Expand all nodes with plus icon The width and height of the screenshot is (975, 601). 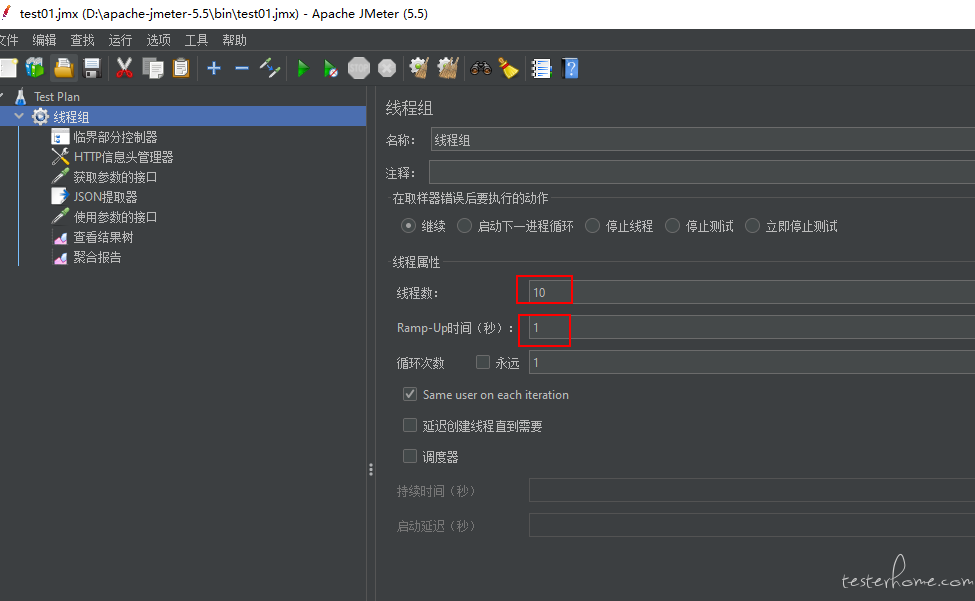point(214,68)
